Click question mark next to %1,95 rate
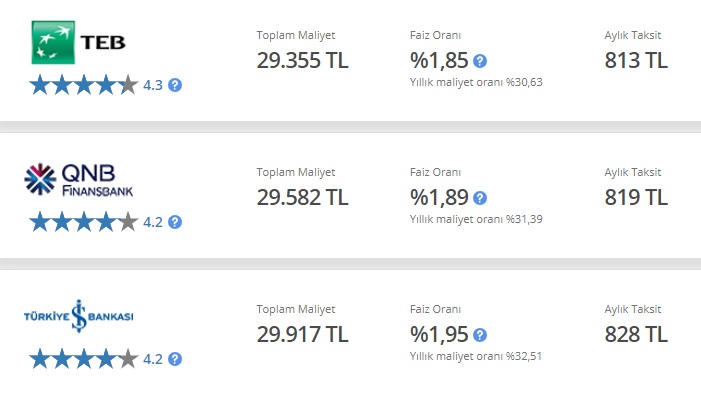Screen dimensions: 701x395 (480, 335)
